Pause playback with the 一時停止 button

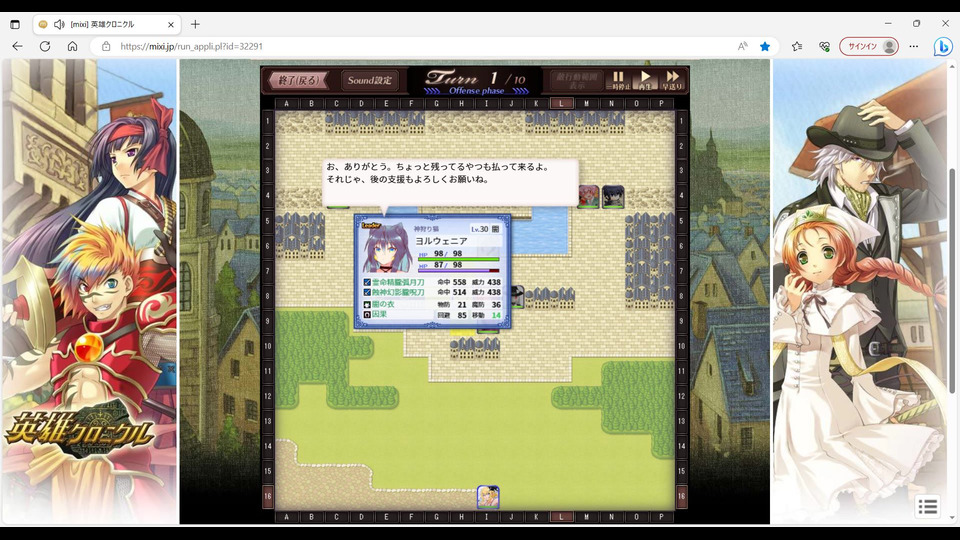618,80
